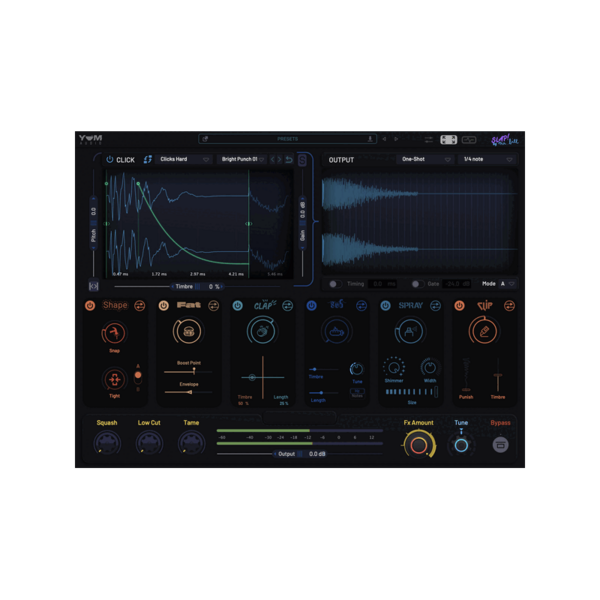The height and width of the screenshot is (600, 600).
Task: Click the Clap main knob
Action: tap(262, 331)
